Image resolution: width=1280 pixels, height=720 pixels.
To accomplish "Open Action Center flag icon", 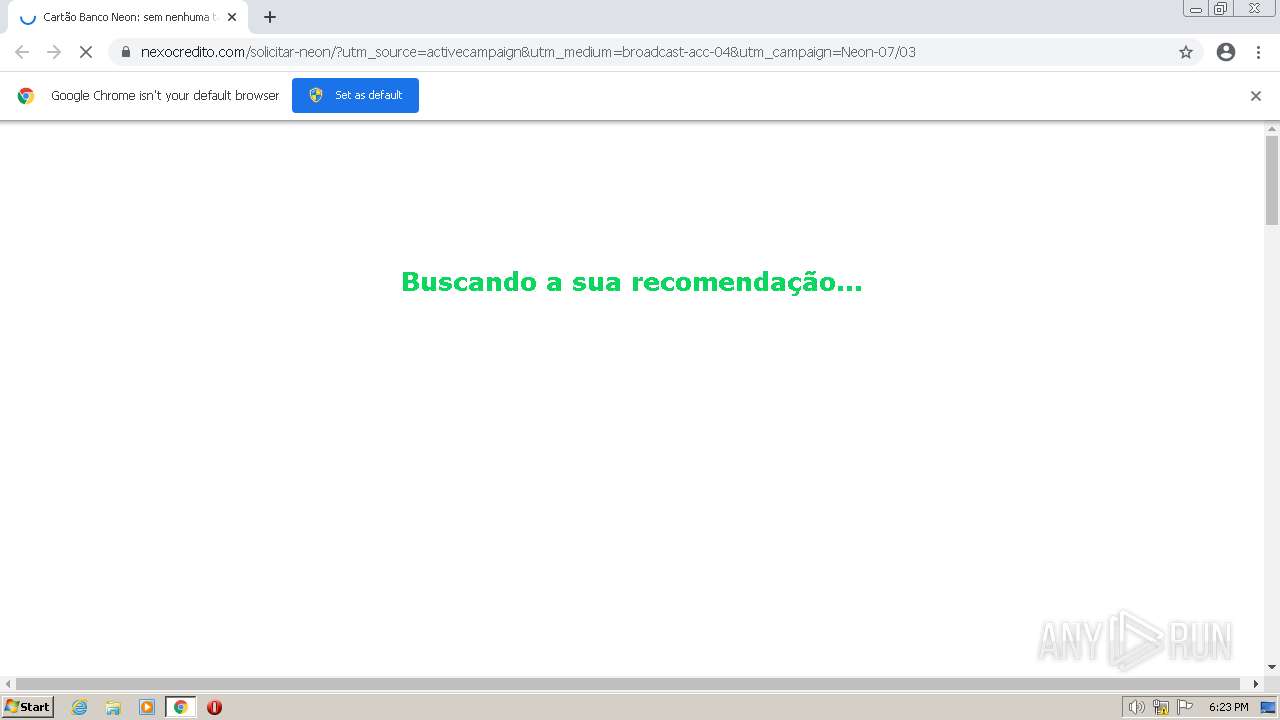I will (1185, 707).
